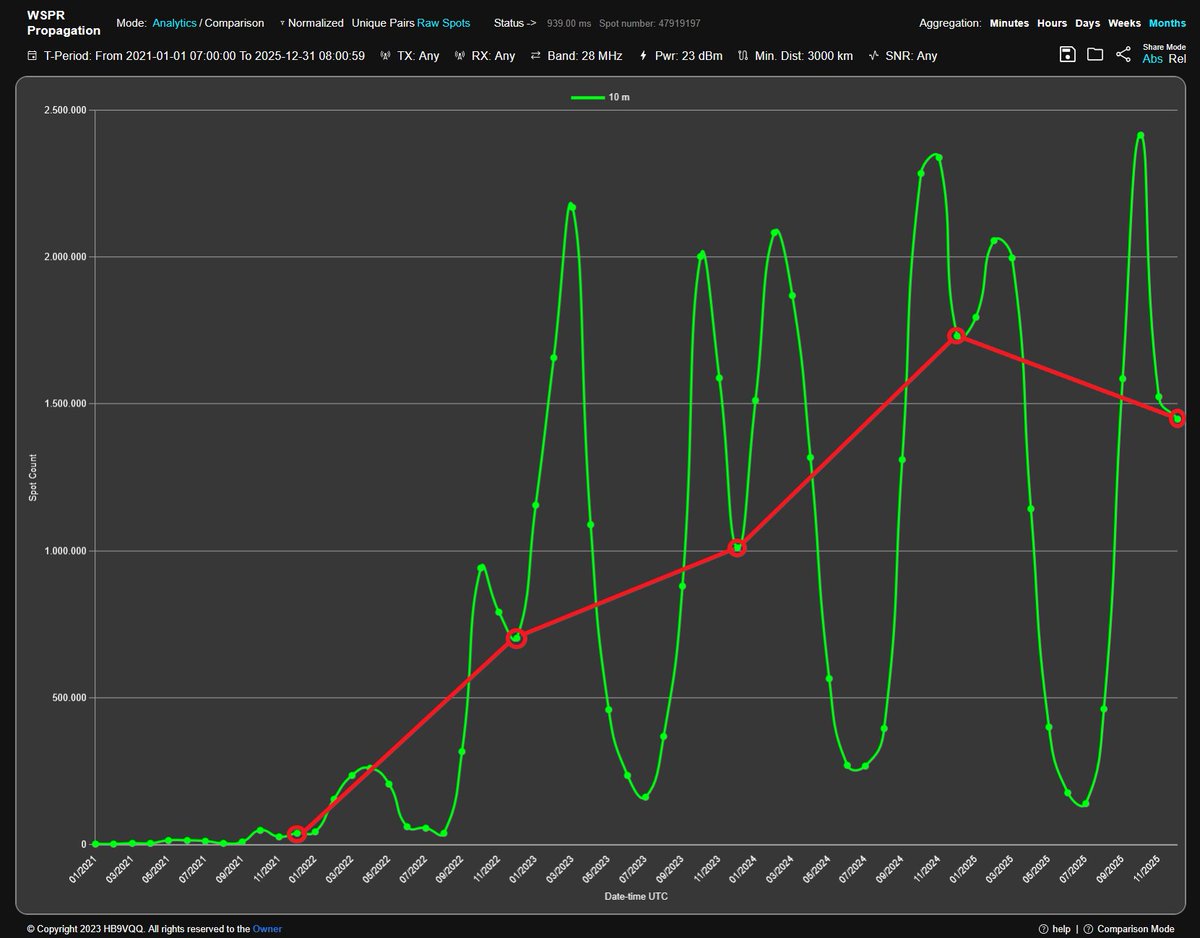1200x938 pixels.
Task: Click the Spot Count axis label
Action: [x=33, y=476]
